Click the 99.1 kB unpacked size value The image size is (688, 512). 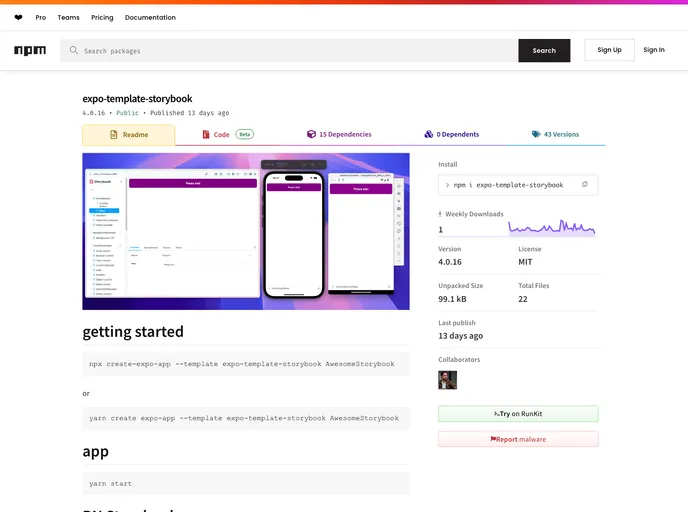452,299
